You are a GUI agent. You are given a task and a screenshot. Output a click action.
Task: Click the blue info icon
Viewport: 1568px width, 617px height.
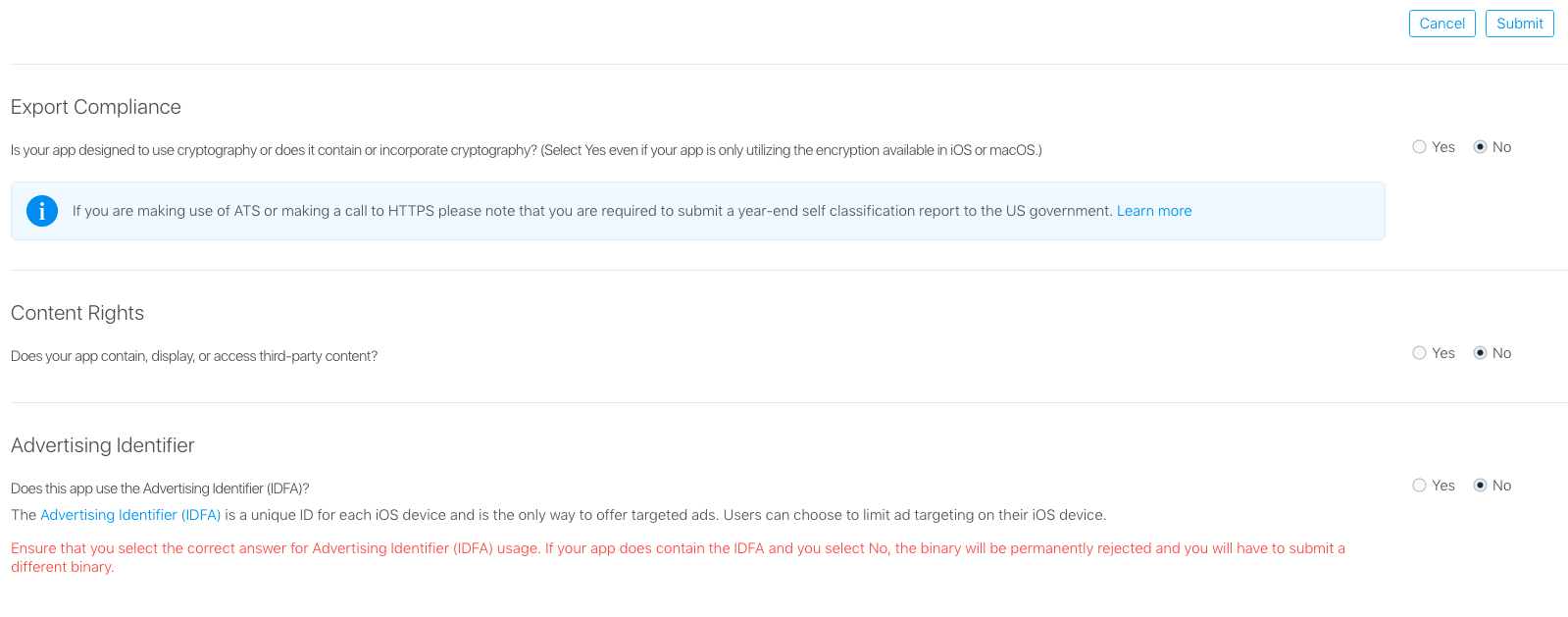click(x=42, y=211)
